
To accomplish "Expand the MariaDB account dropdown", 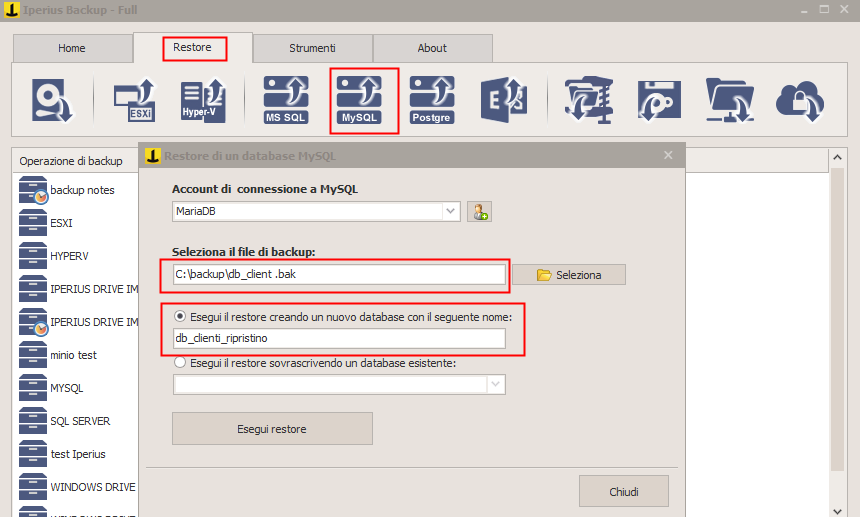I will click(450, 211).
